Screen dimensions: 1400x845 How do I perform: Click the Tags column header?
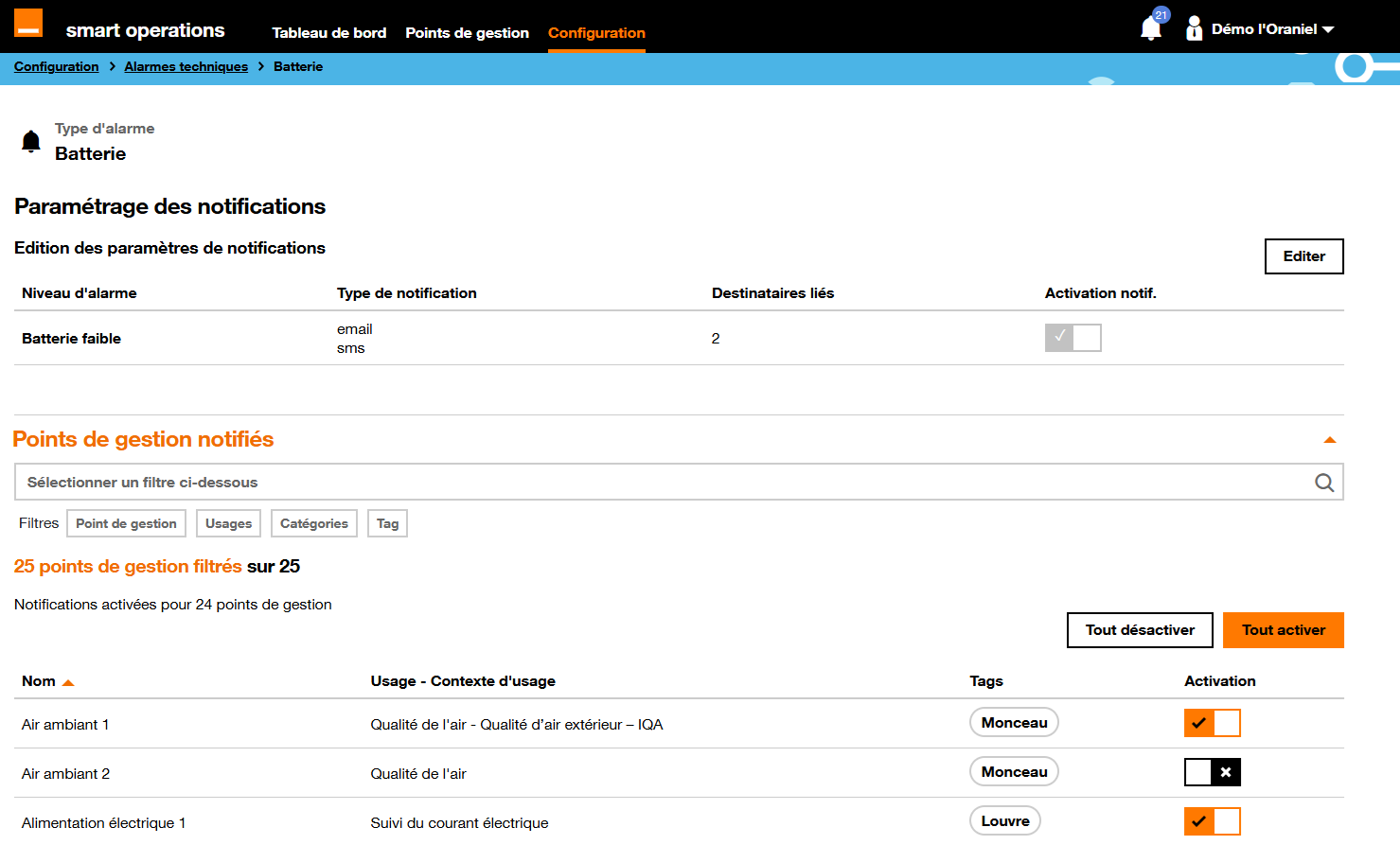[x=986, y=681]
